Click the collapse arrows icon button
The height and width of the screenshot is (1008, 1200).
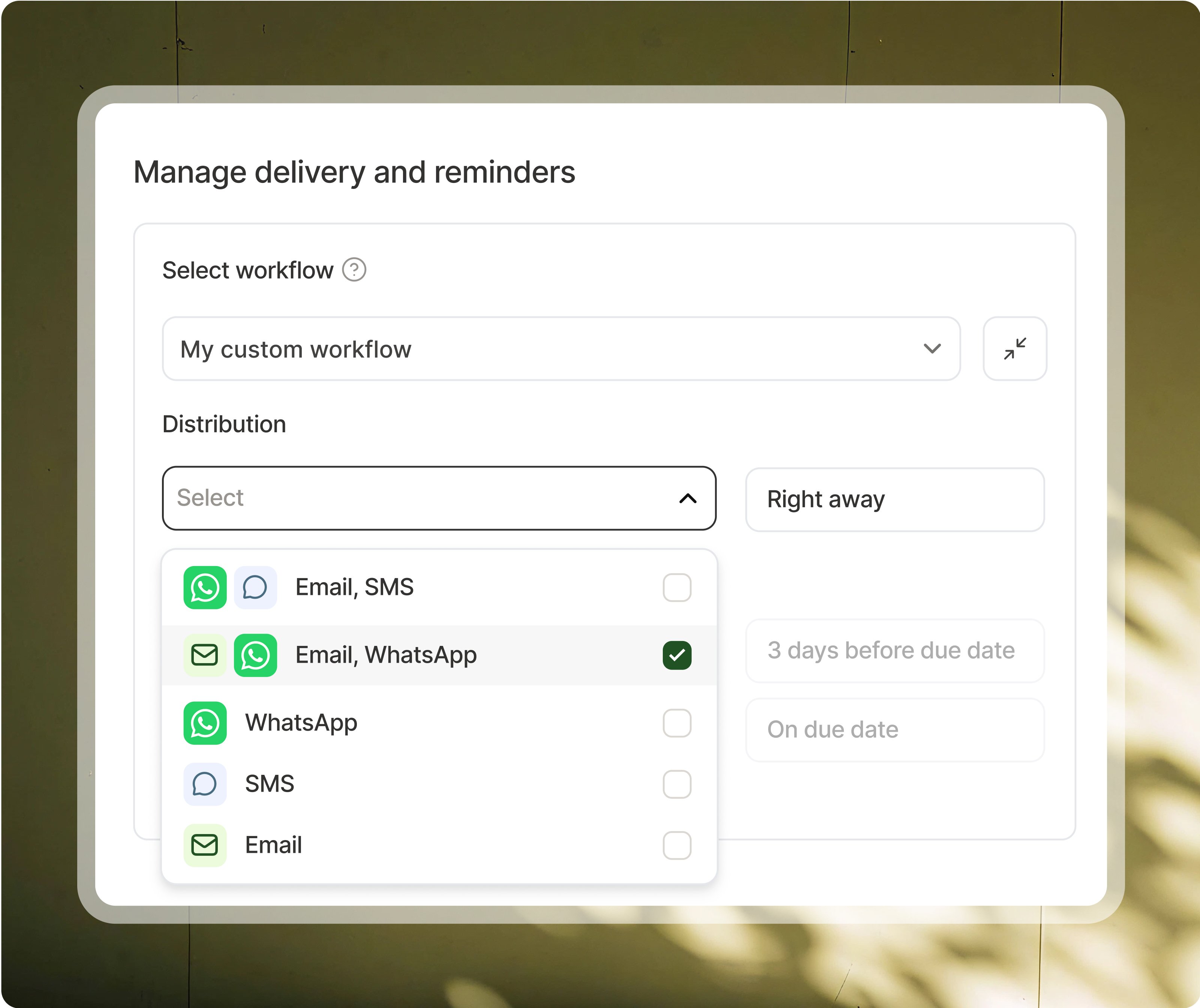pyautogui.click(x=1014, y=349)
